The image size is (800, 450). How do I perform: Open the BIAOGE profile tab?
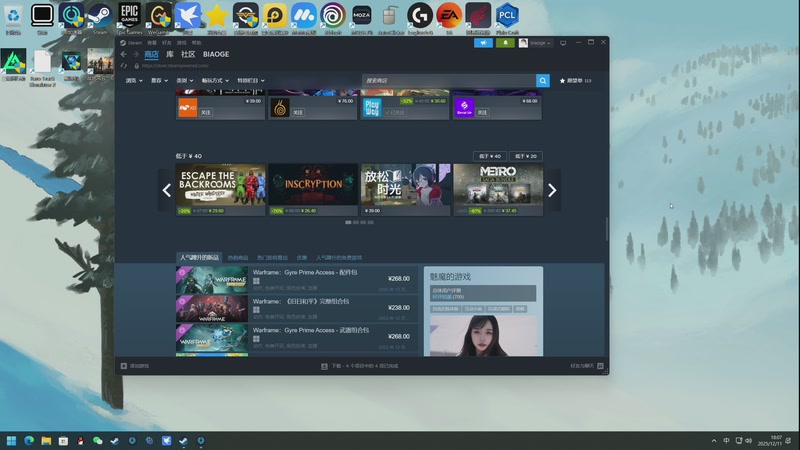click(216, 54)
